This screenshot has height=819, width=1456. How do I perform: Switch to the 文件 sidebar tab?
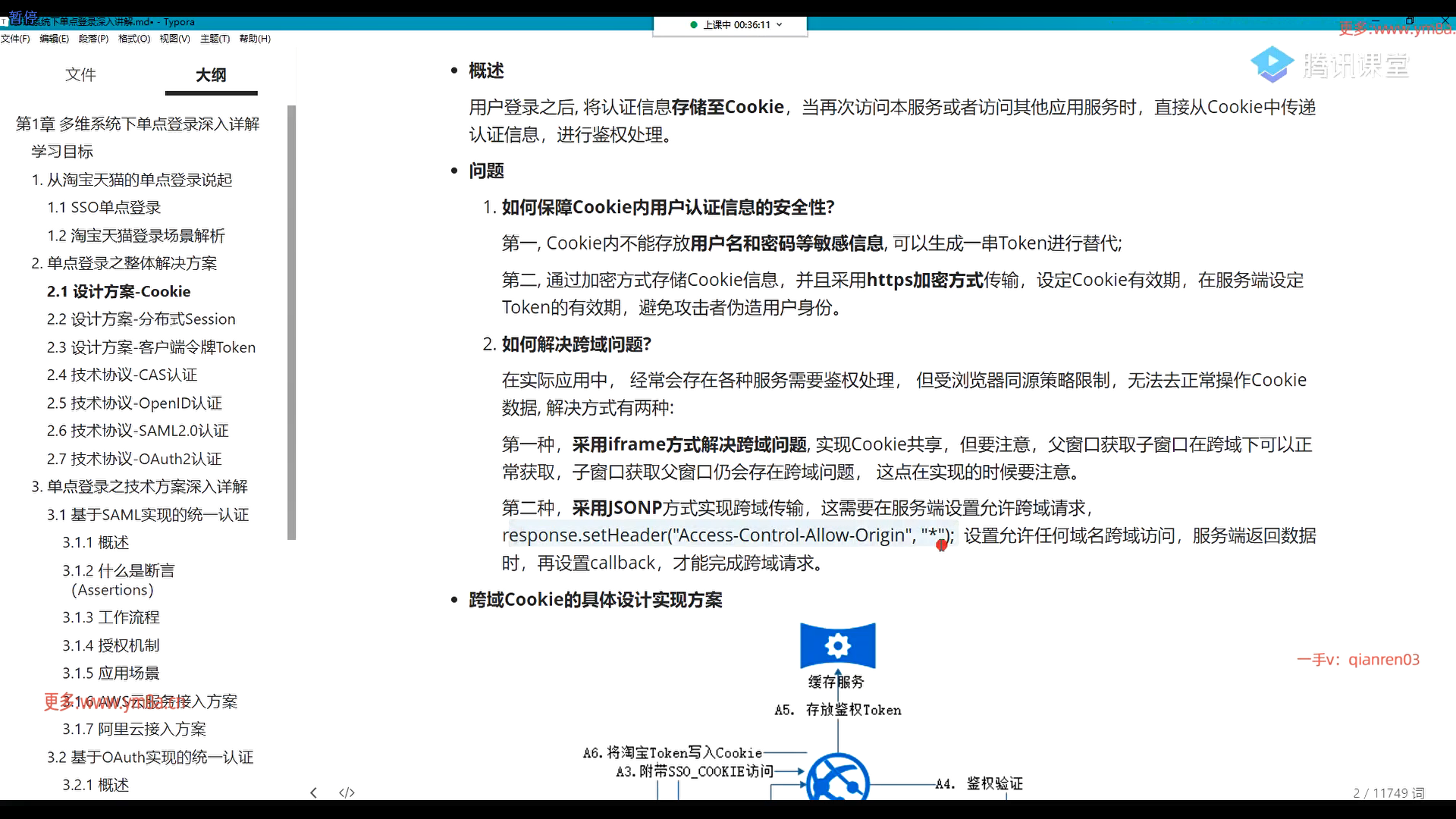80,74
